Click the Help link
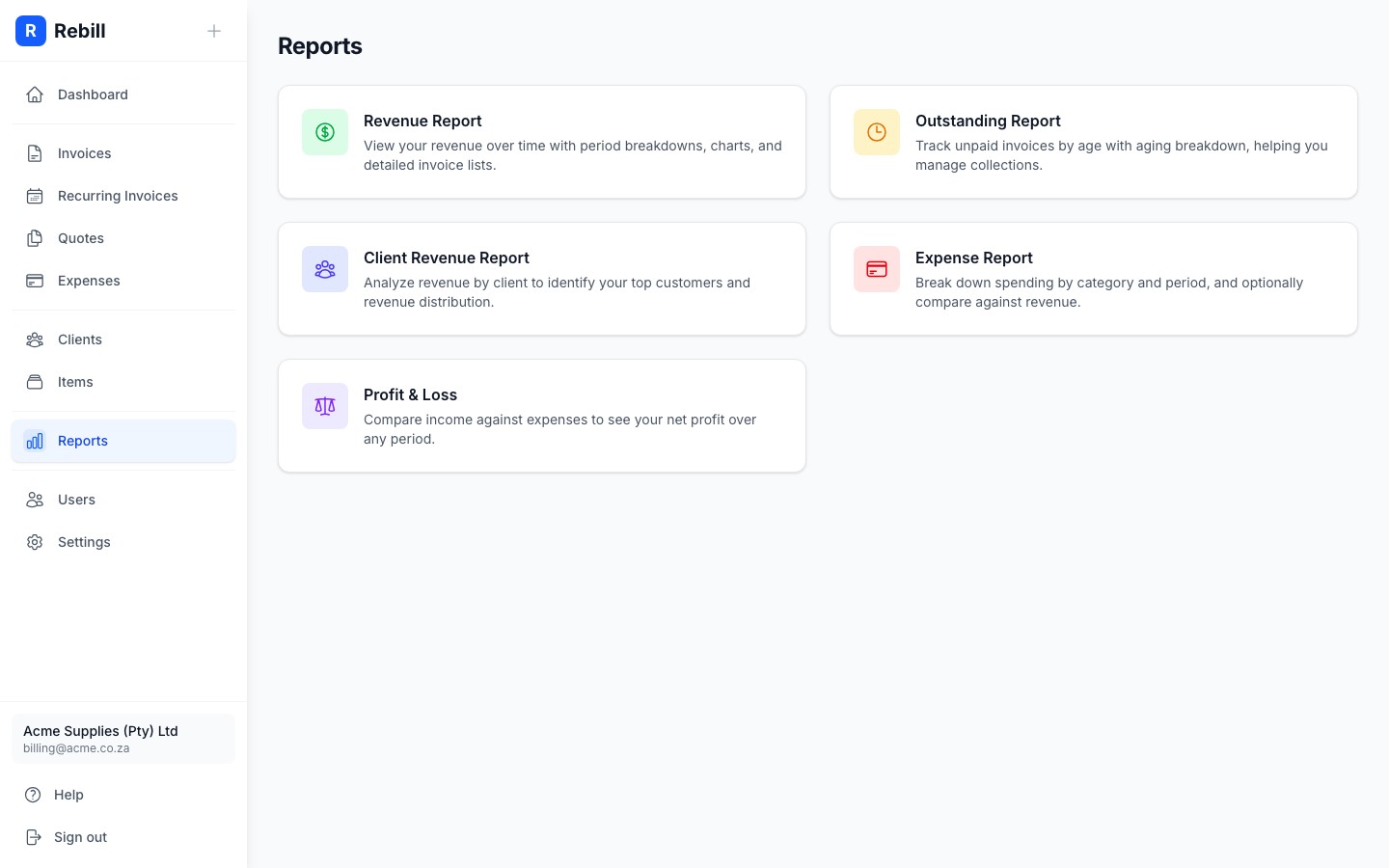The height and width of the screenshot is (868, 1389). 68,795
